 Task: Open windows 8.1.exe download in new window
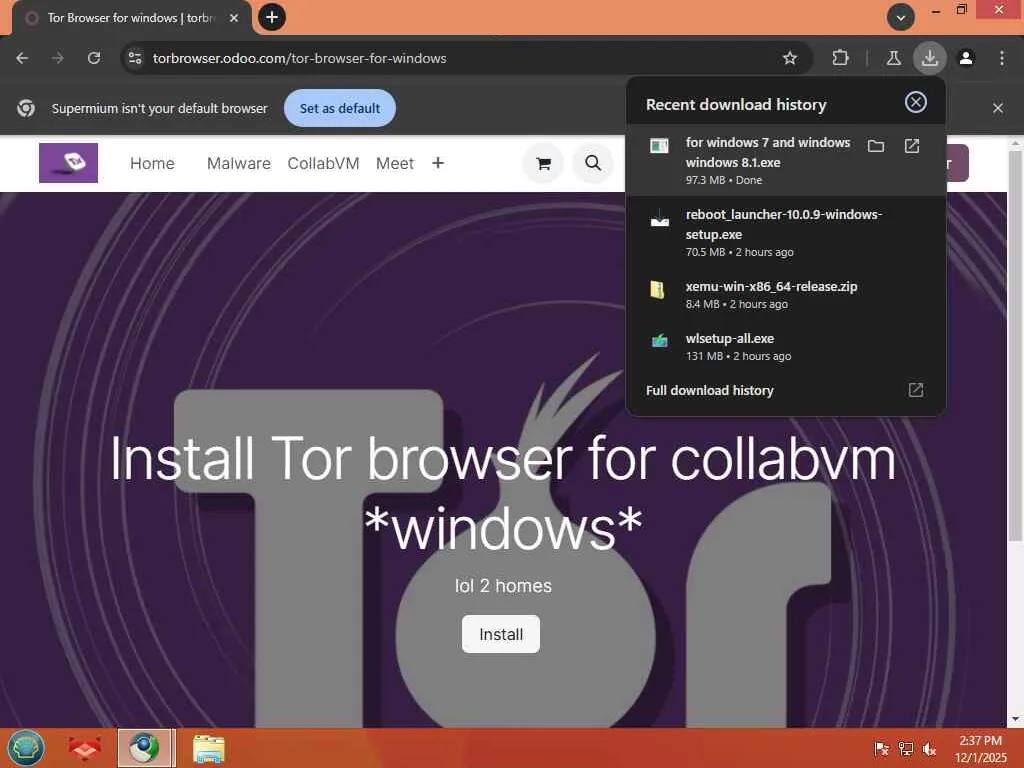[x=912, y=146]
